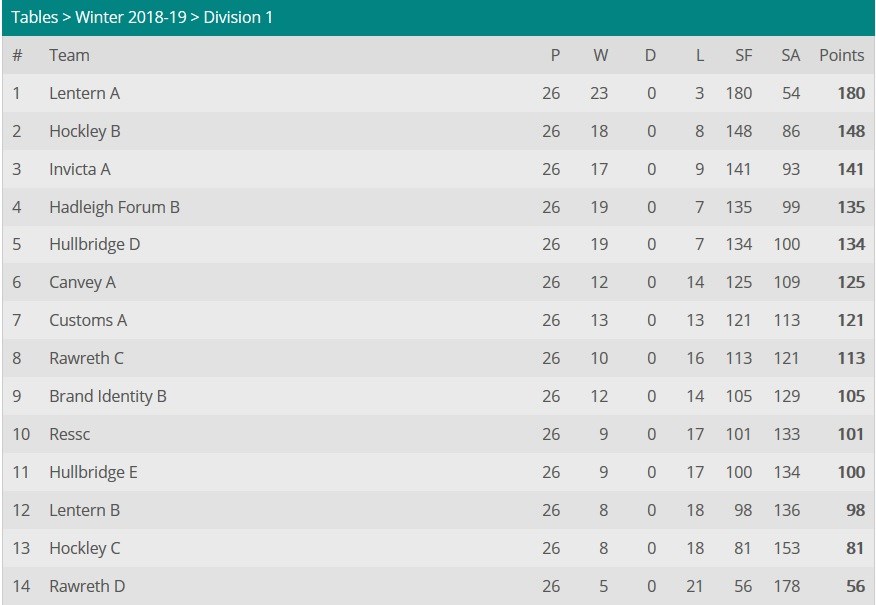This screenshot has width=876, height=605.
Task: Sort by the Team column header
Action: (69, 55)
